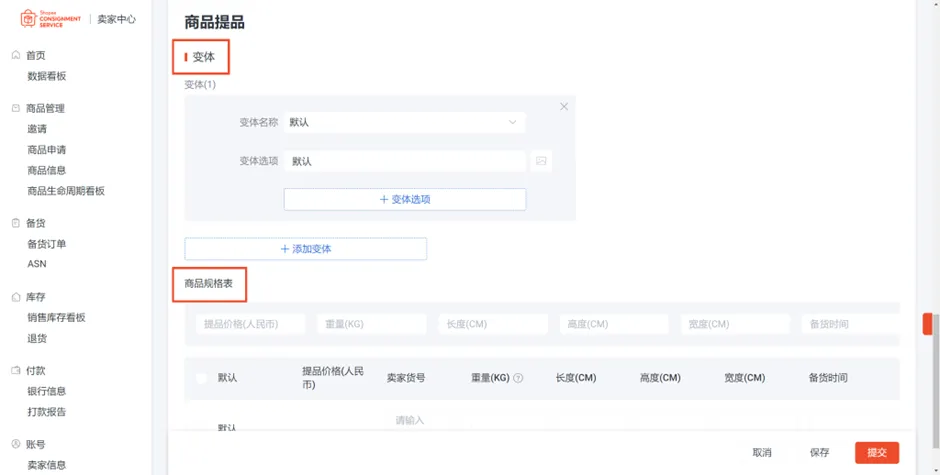Go to 退货 page
This screenshot has height=475, width=940.
(37, 338)
